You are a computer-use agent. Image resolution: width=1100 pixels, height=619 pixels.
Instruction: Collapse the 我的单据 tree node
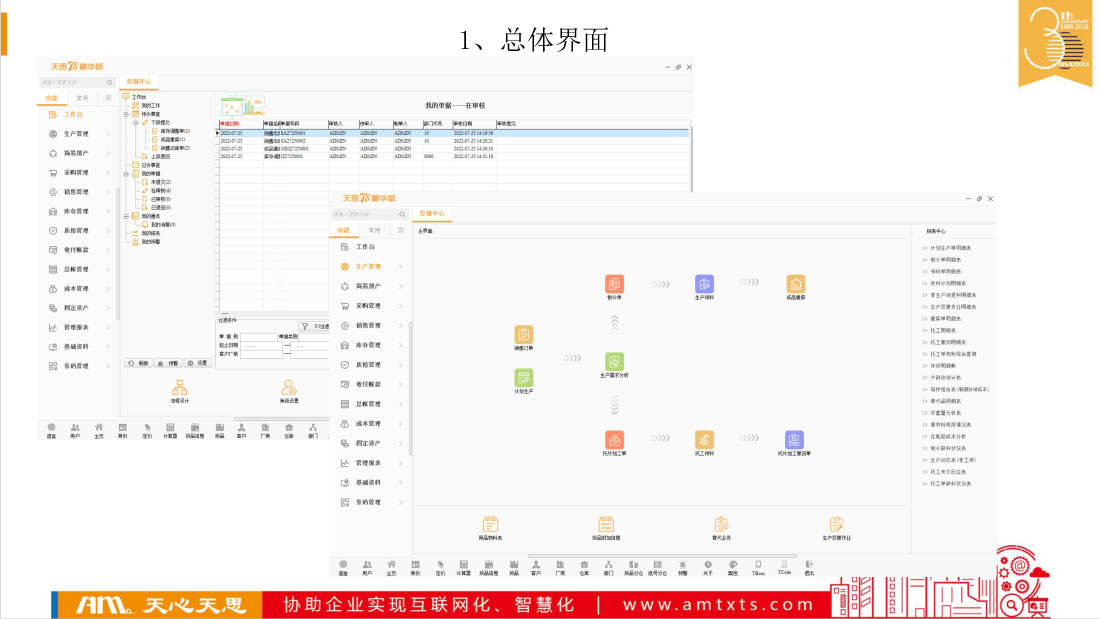pyautogui.click(x=126, y=173)
